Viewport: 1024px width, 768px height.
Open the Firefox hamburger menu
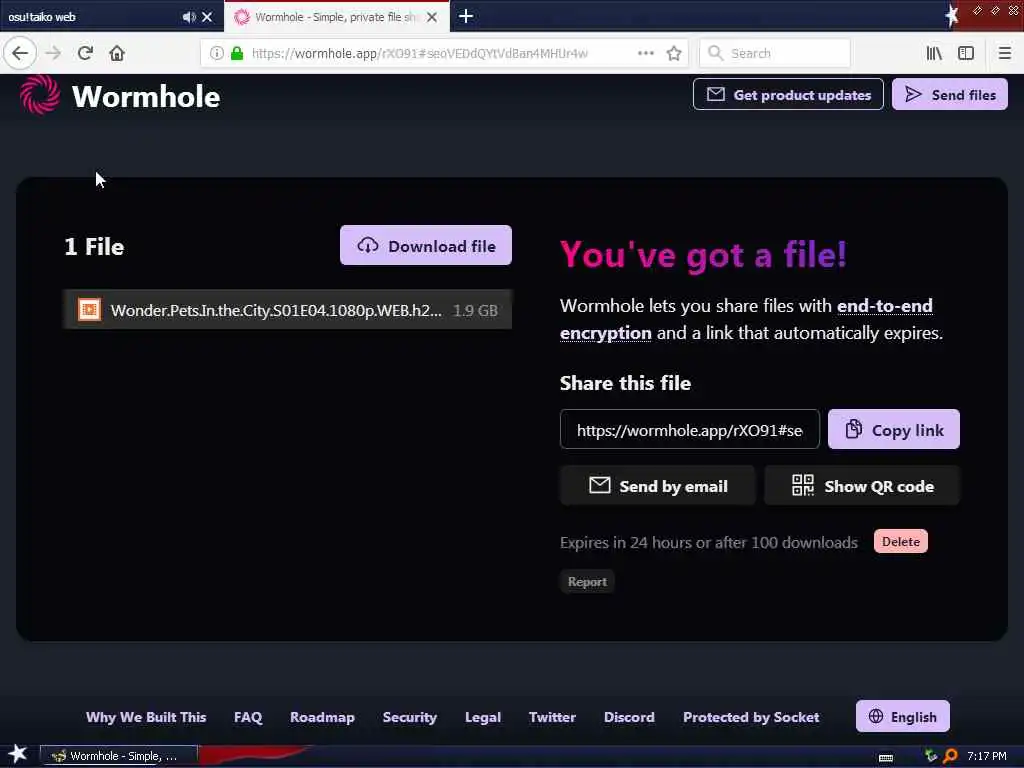point(1005,53)
